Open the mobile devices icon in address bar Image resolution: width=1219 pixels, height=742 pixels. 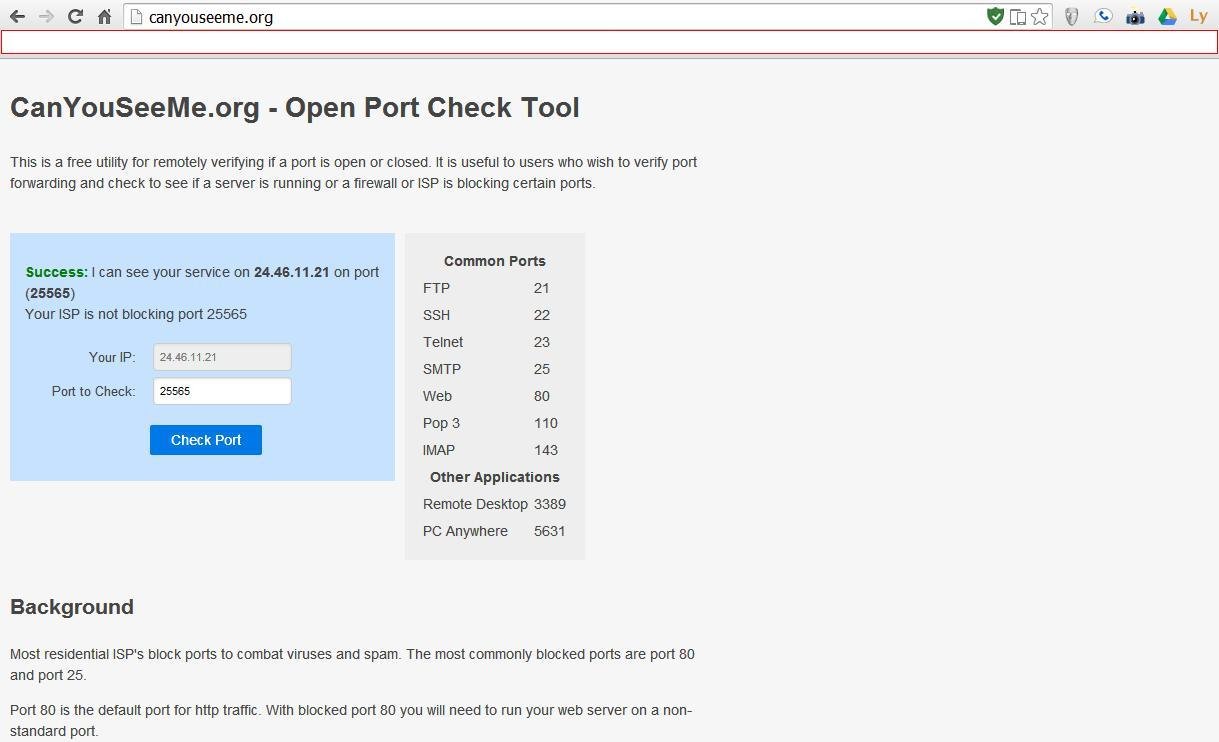coord(1018,17)
